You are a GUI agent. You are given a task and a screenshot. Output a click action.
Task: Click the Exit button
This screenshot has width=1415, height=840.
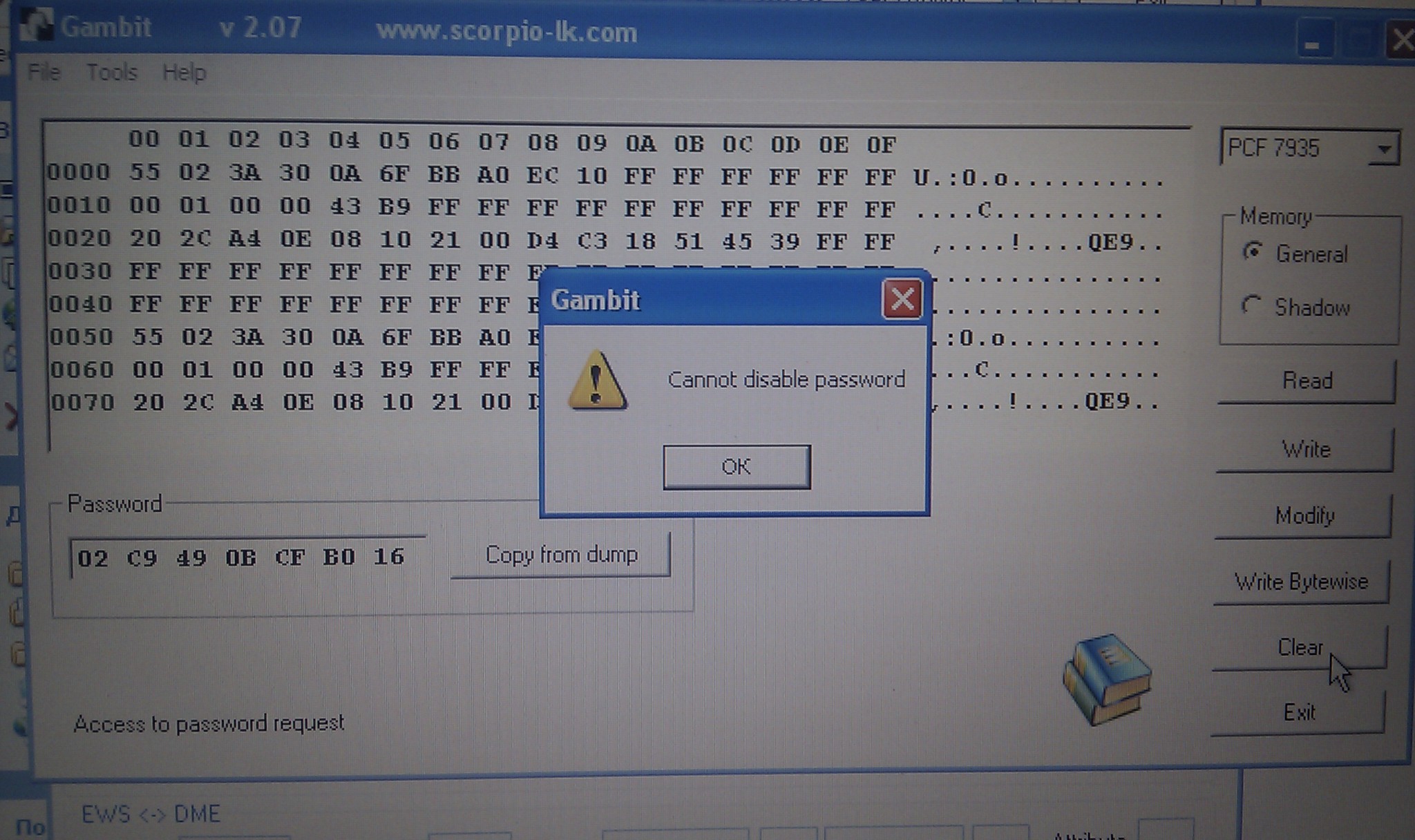[x=1298, y=712]
